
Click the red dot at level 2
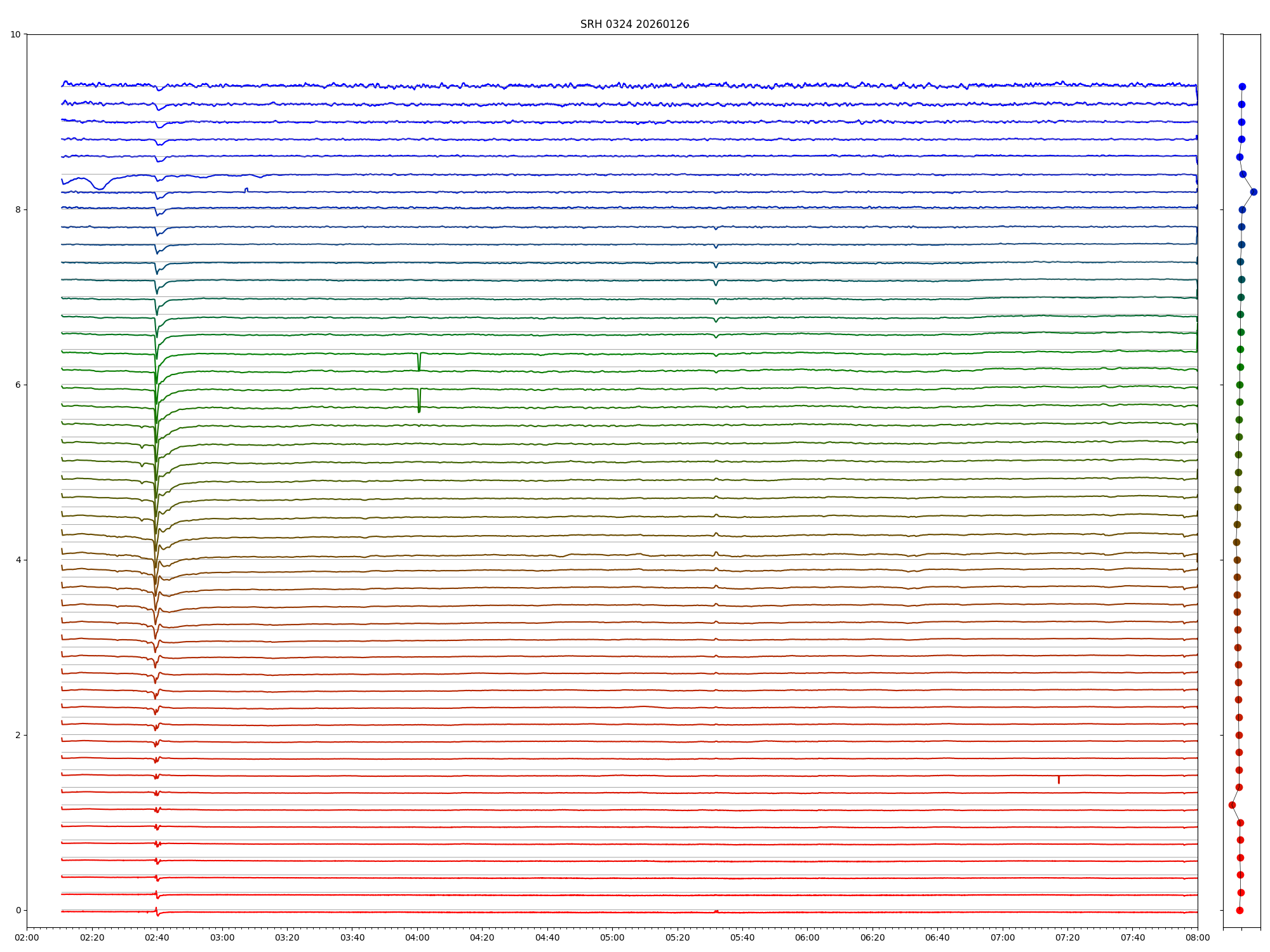[x=1239, y=735]
